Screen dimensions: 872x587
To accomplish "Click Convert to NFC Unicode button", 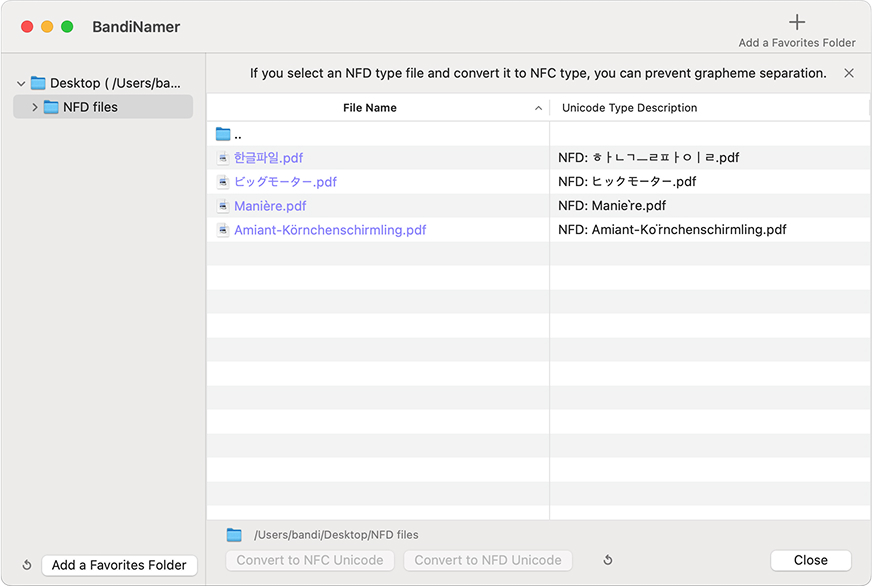I will 310,561.
